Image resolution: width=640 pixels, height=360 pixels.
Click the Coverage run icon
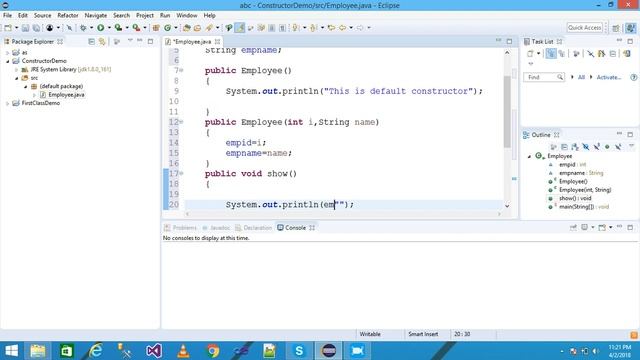tap(118, 28)
